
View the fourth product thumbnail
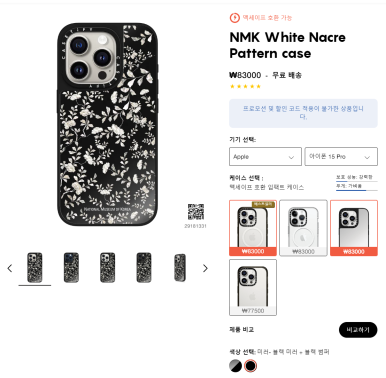(144, 268)
